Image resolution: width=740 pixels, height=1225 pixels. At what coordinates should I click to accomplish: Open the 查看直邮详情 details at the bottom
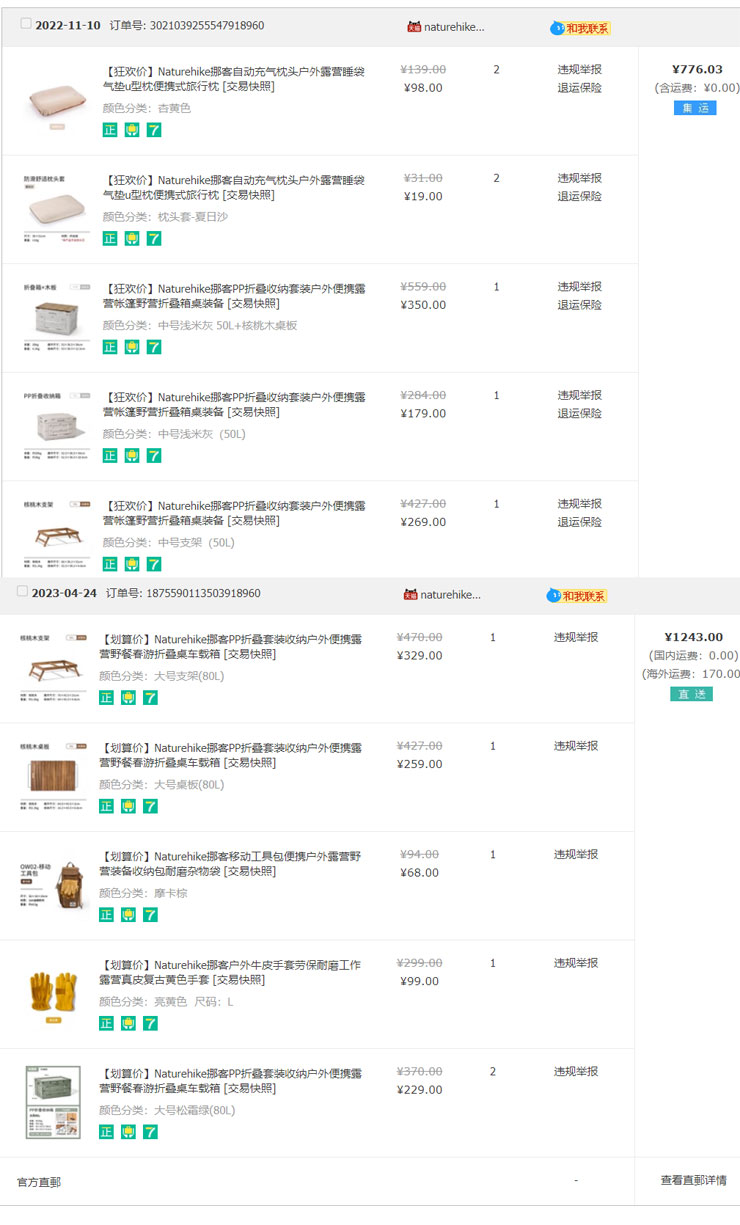pos(690,1181)
